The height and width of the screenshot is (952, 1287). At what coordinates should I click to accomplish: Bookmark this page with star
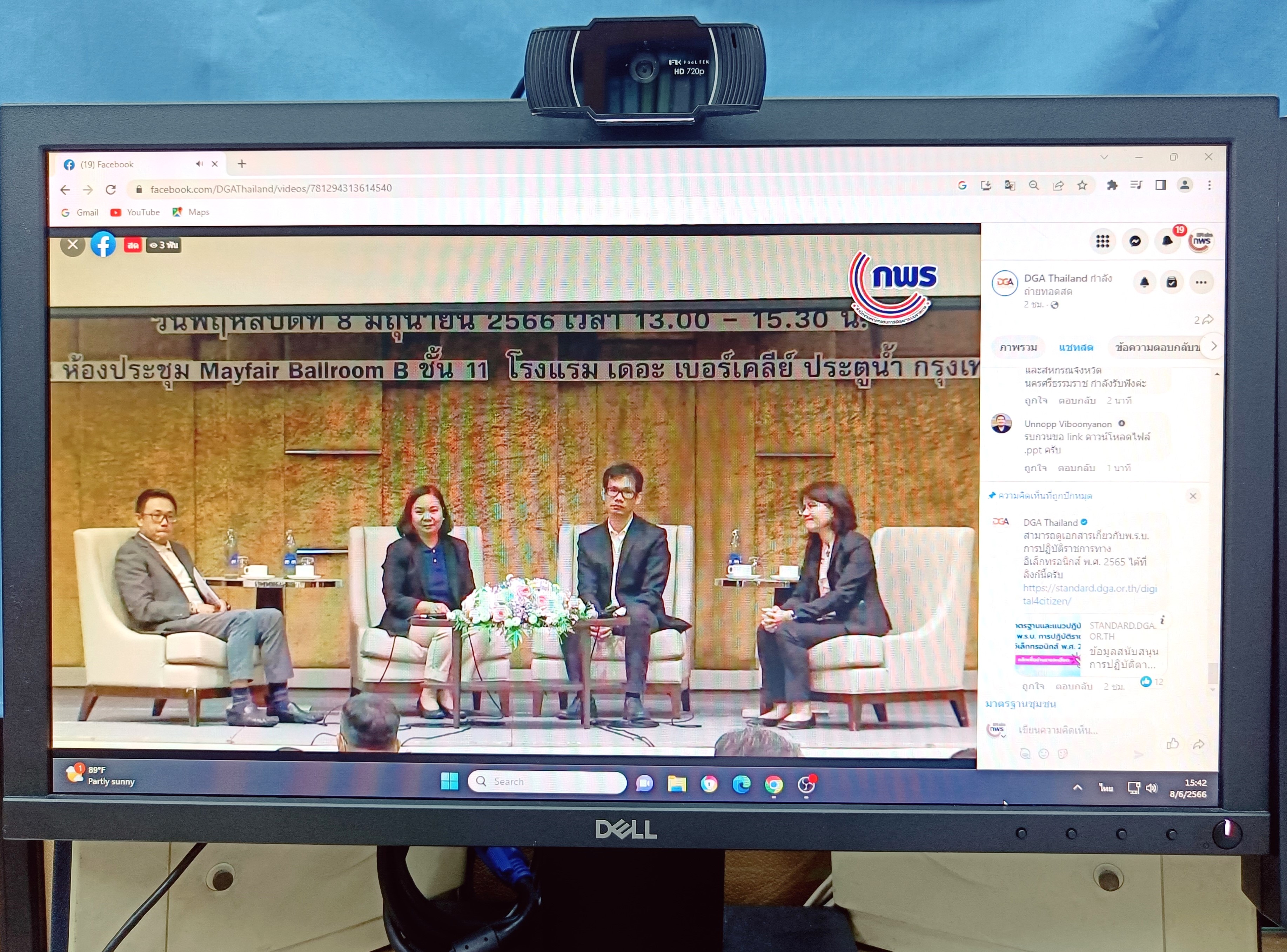click(1082, 185)
